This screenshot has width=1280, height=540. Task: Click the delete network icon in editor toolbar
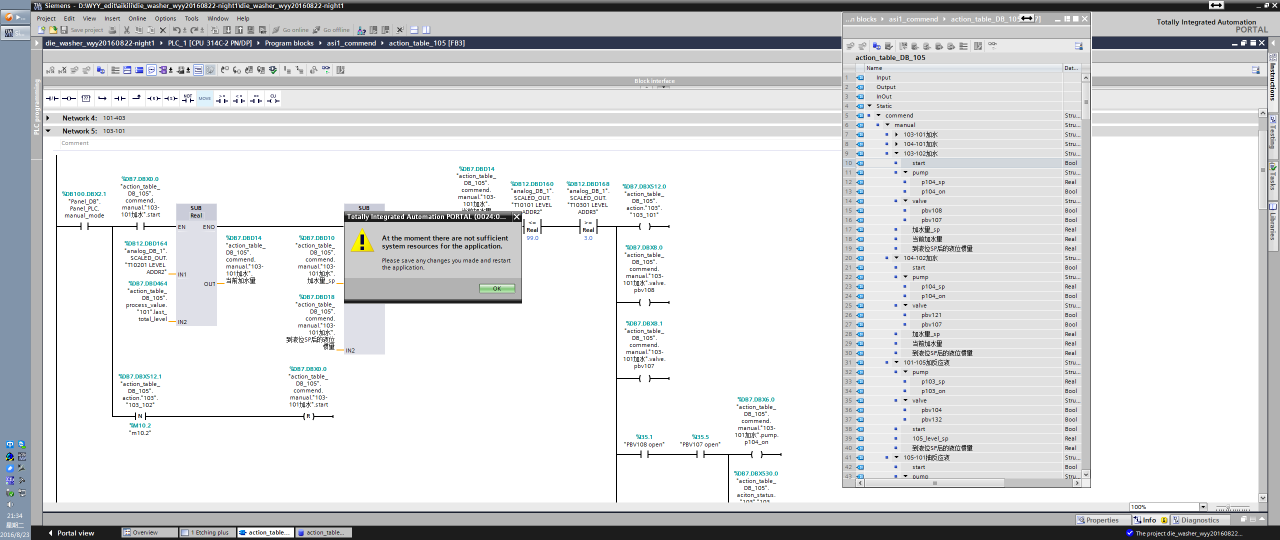[63, 70]
